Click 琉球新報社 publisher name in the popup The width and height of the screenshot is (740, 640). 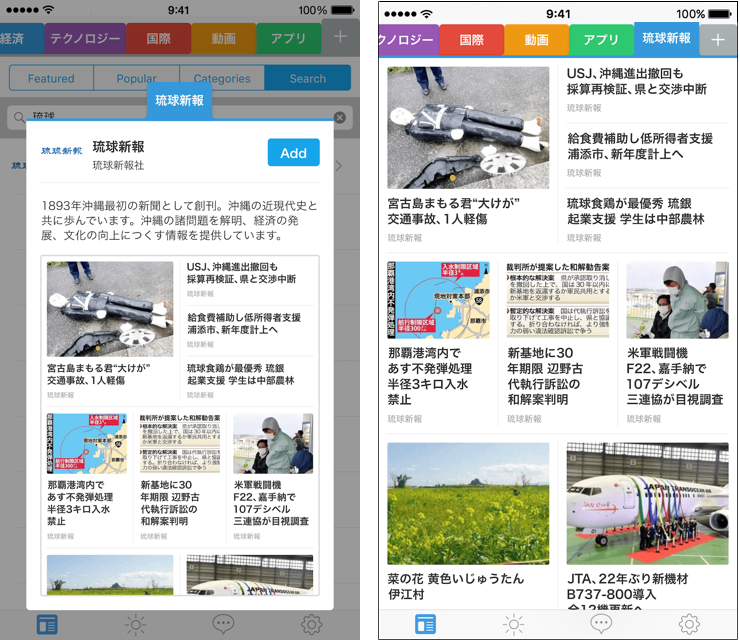[118, 165]
